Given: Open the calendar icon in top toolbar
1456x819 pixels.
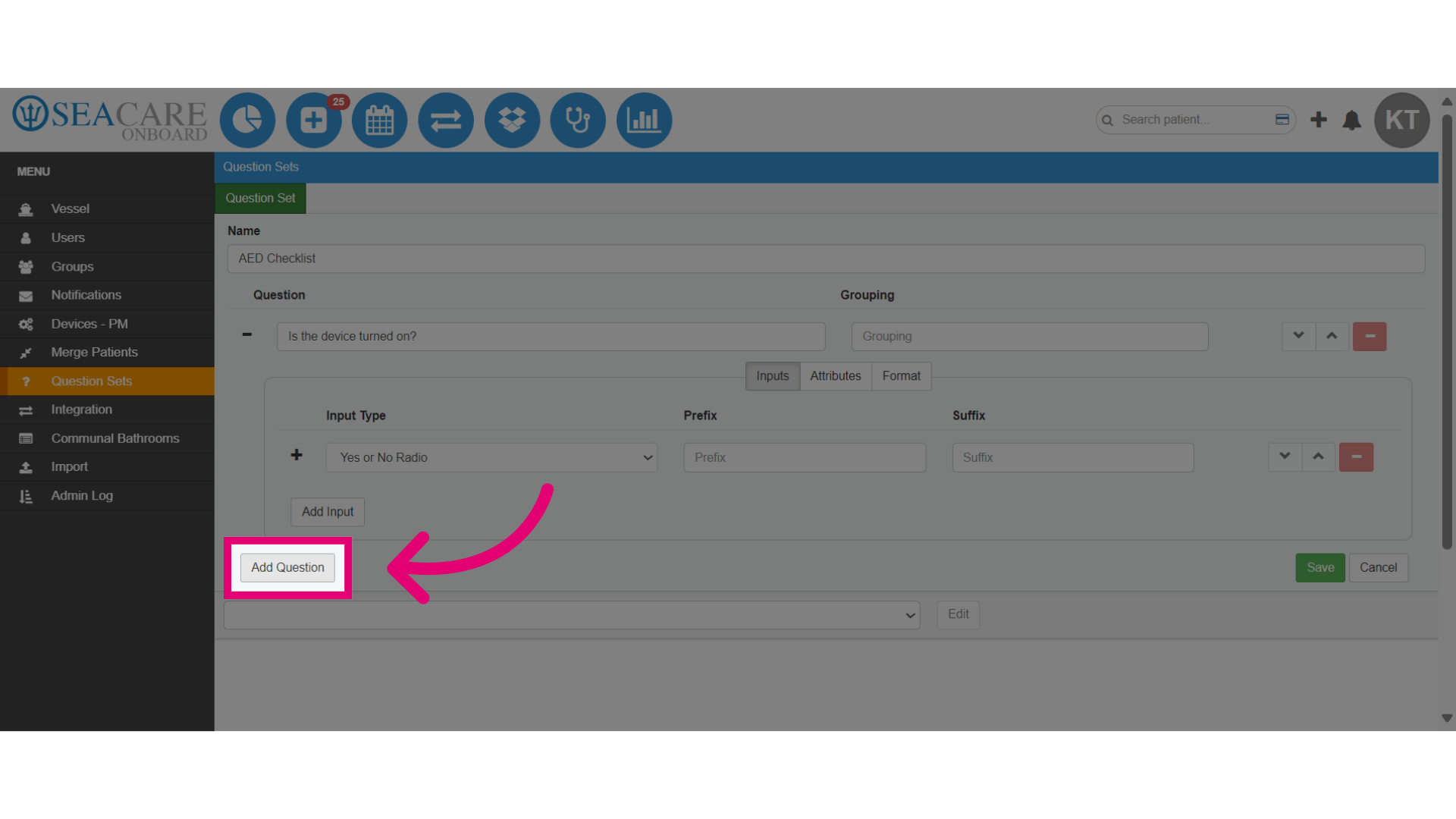Looking at the screenshot, I should point(380,120).
